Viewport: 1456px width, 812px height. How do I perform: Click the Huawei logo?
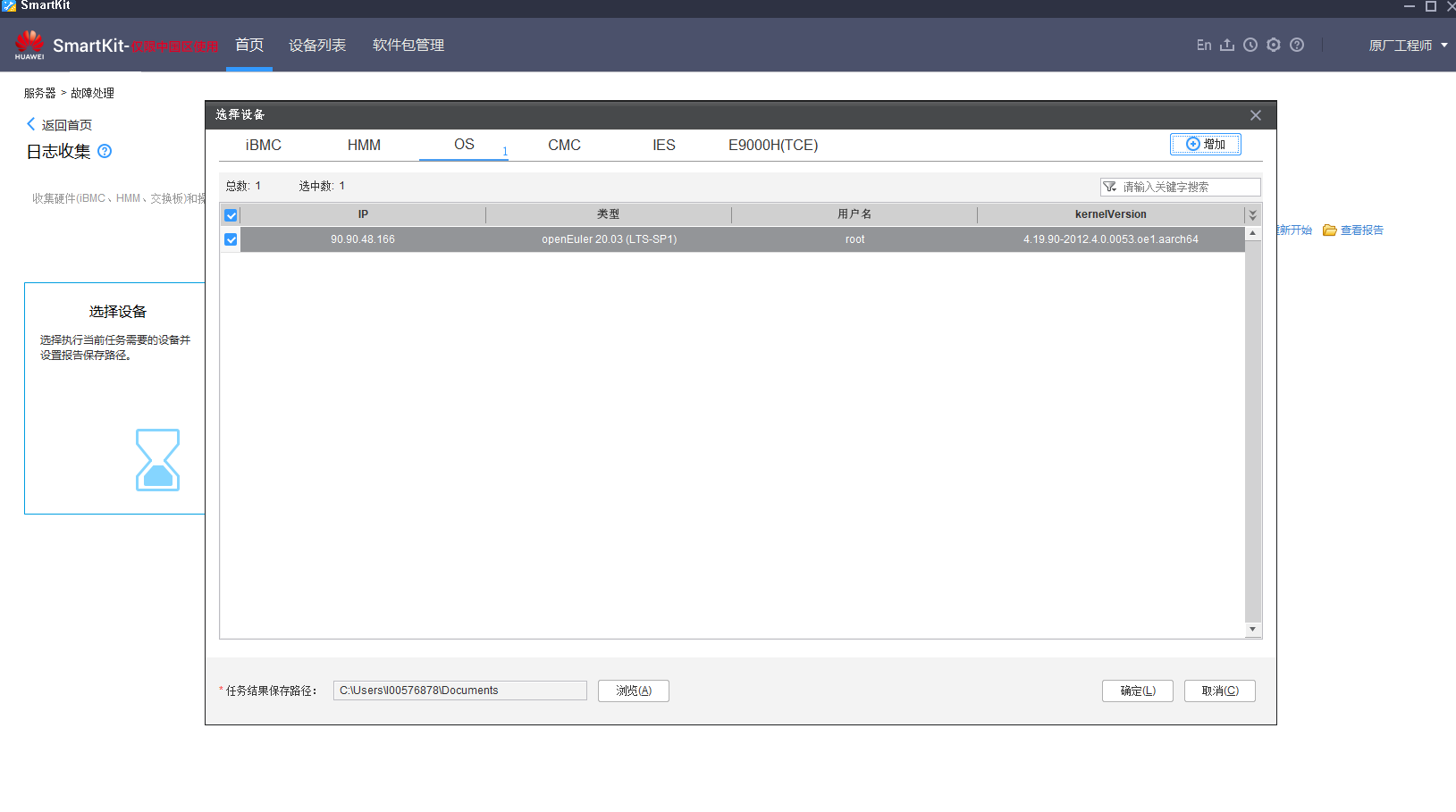click(x=29, y=45)
